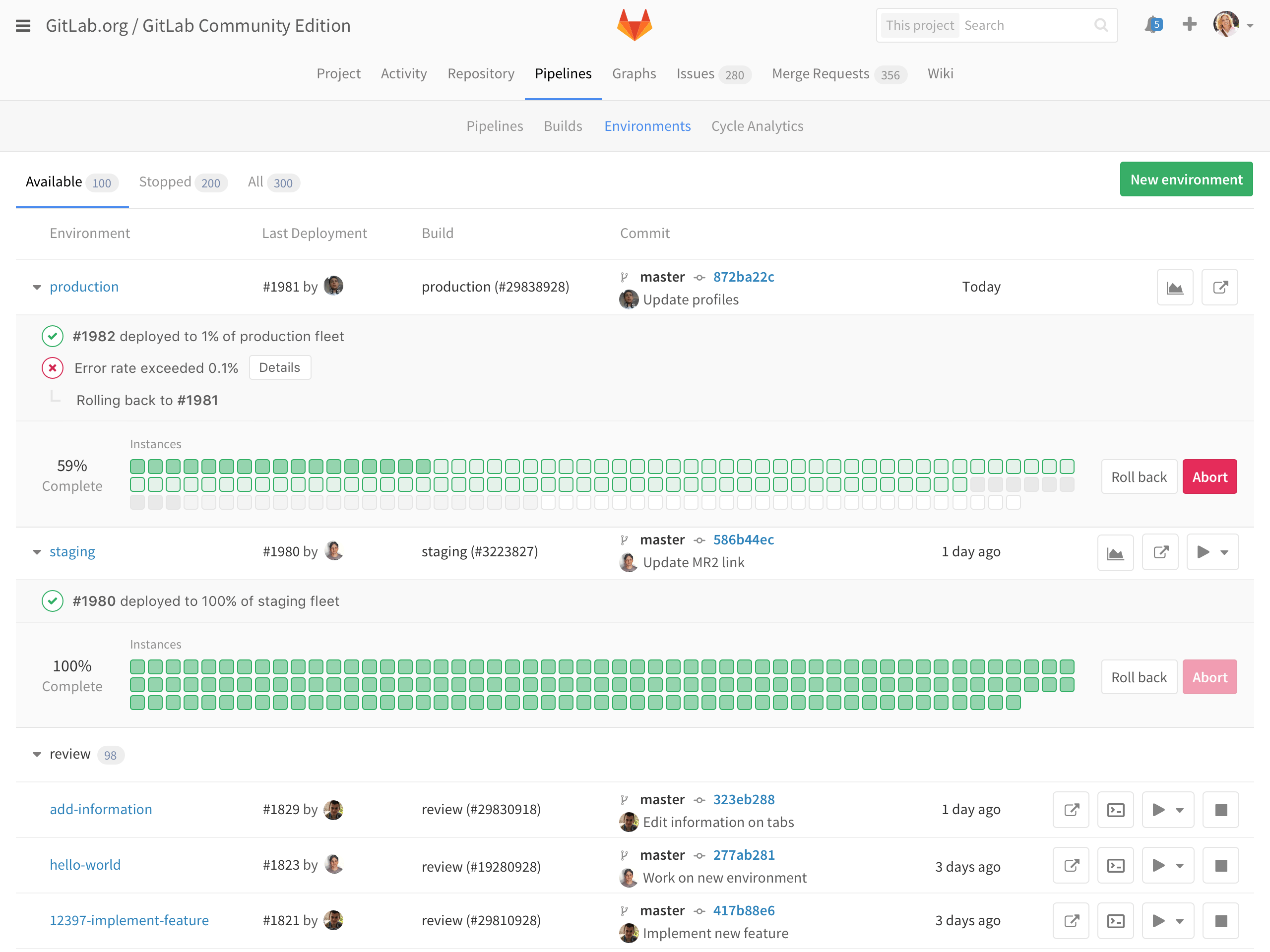Open the staging external link icon
This screenshot has width=1270, height=952.
(x=1160, y=552)
